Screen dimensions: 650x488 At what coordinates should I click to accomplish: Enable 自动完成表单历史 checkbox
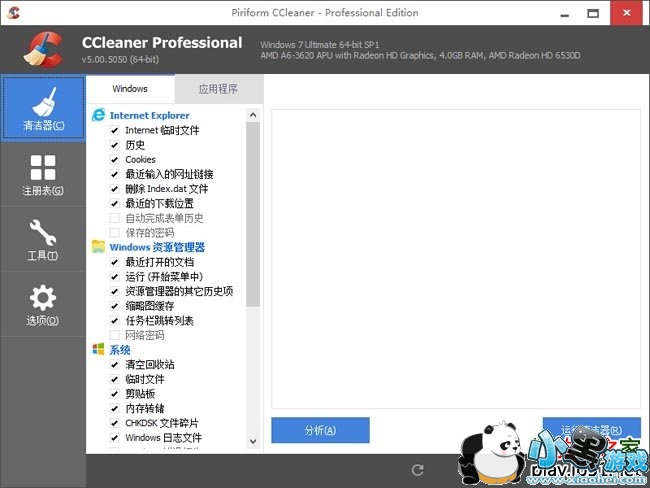114,218
